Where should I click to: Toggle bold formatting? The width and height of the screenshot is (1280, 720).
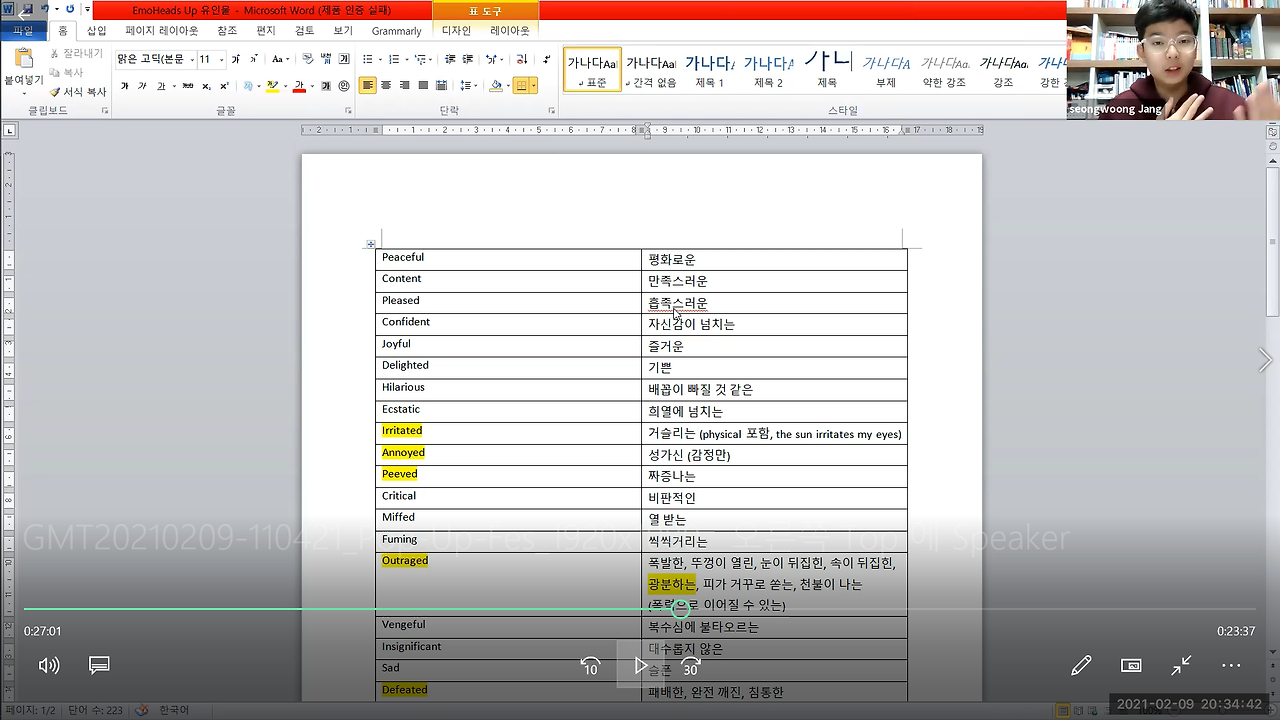126,85
